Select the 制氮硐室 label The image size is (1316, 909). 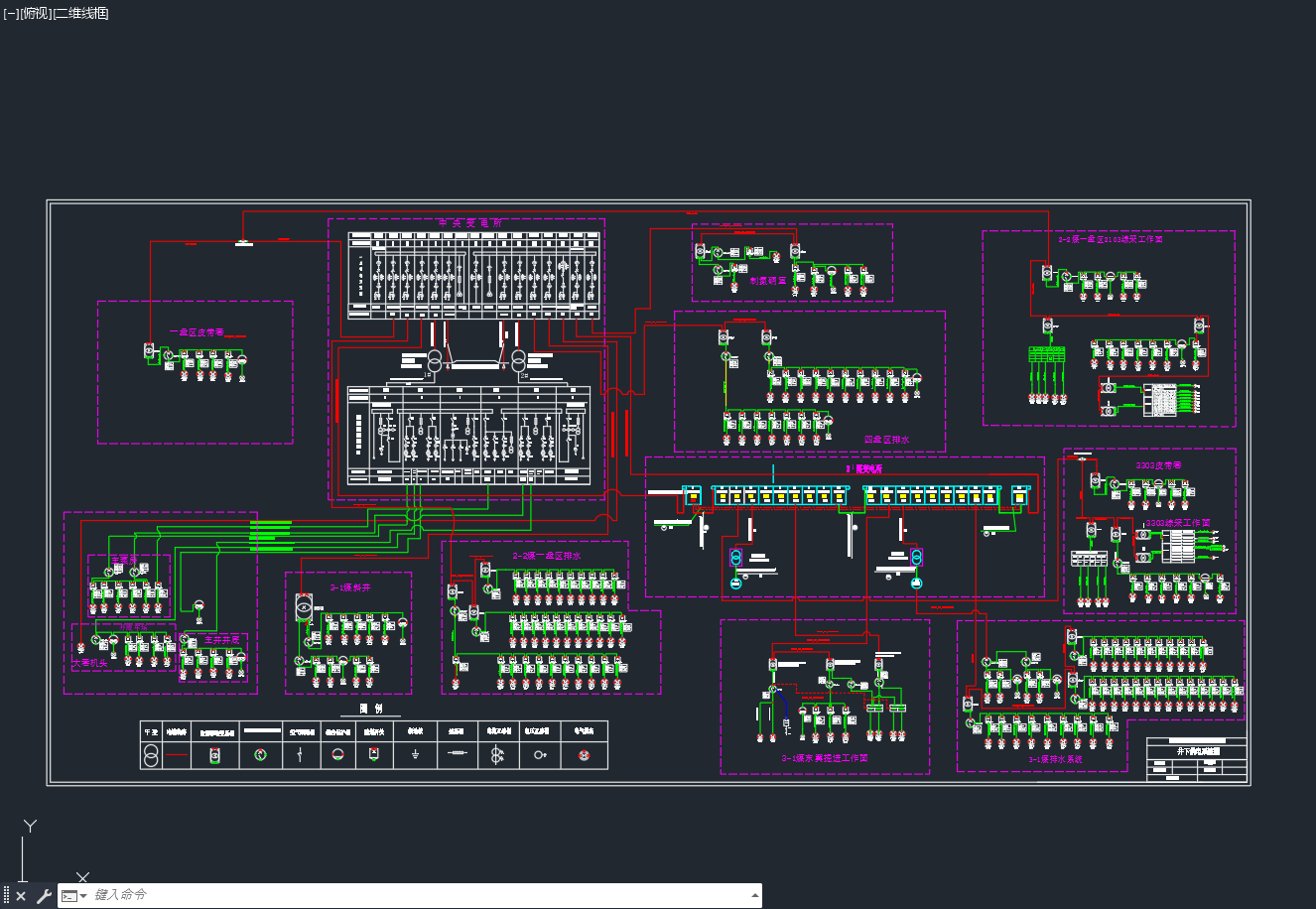coord(766,282)
